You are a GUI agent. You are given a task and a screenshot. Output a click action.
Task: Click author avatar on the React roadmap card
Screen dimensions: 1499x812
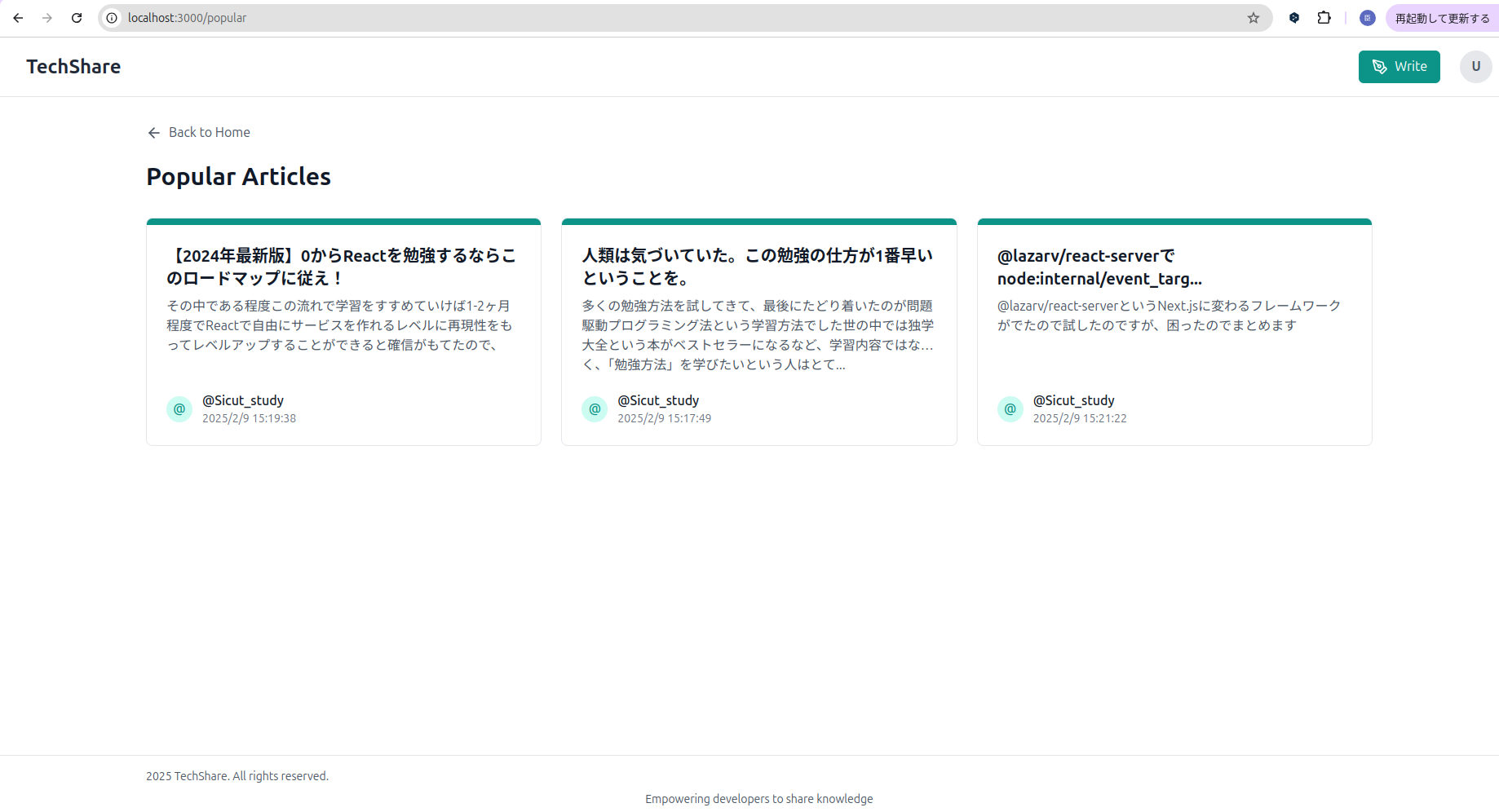pos(179,409)
